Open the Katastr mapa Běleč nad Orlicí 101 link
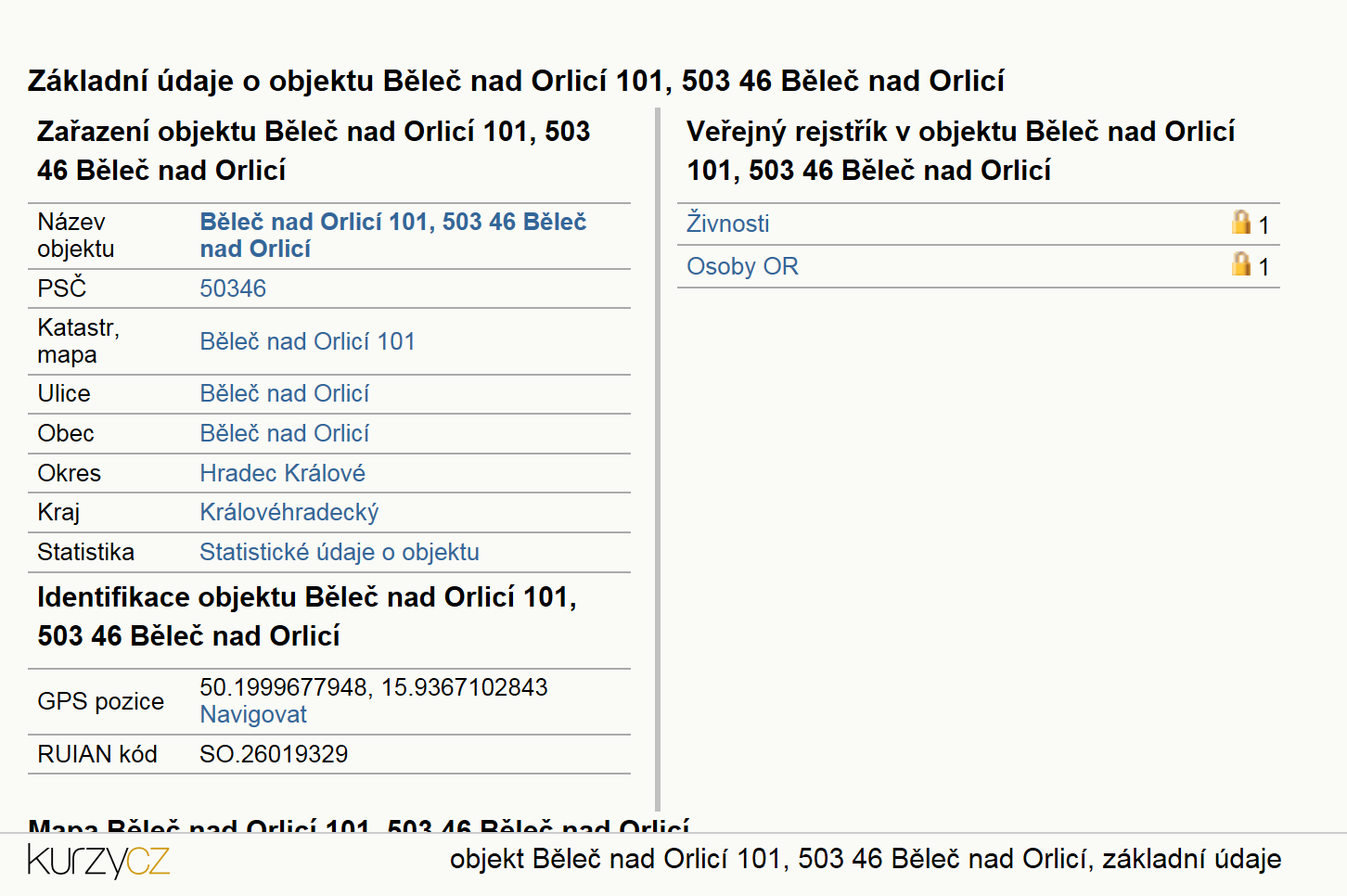The width and height of the screenshot is (1347, 896). [307, 341]
